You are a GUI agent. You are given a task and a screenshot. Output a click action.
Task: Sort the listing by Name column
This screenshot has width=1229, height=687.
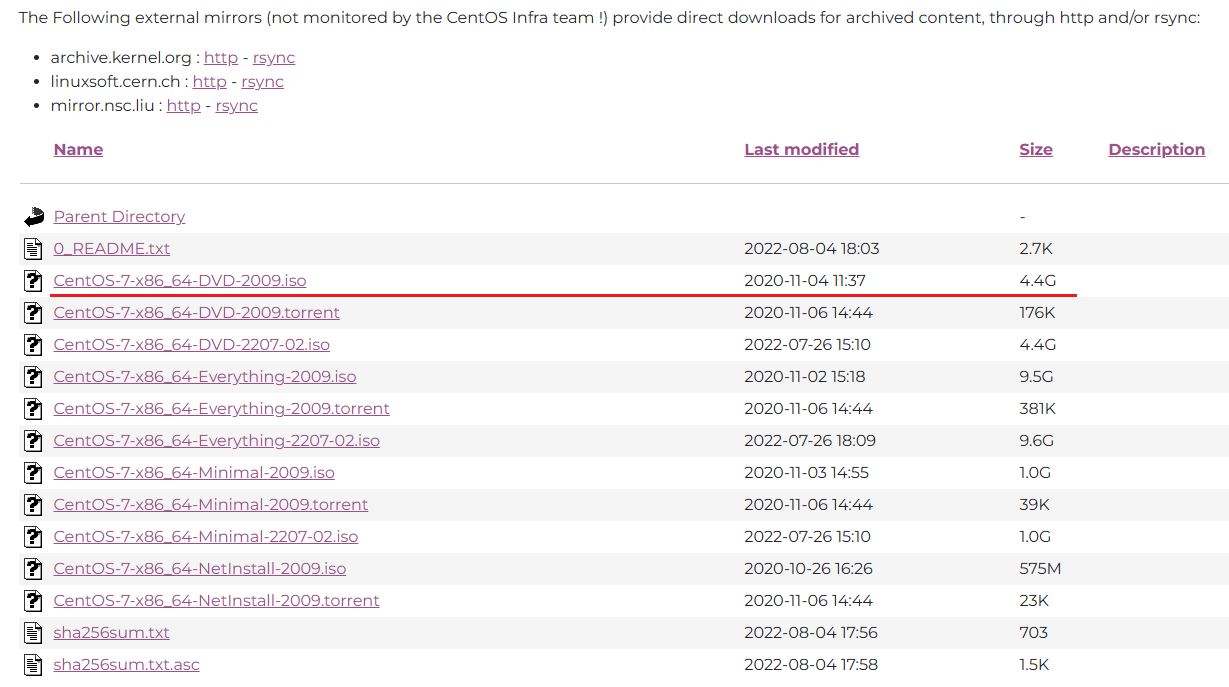coord(78,149)
